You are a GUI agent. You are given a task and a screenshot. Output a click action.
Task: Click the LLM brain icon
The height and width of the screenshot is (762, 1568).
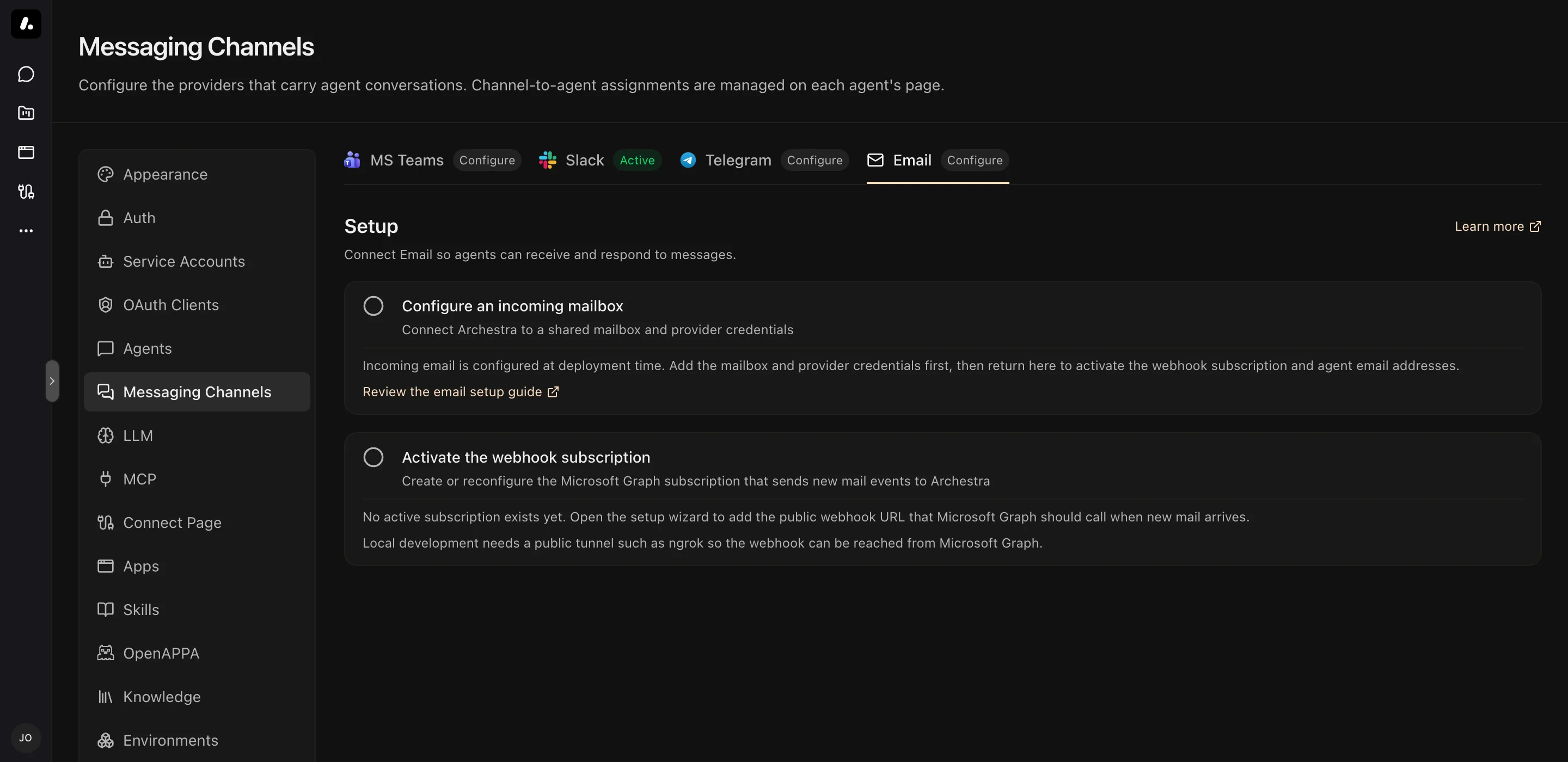tap(105, 436)
